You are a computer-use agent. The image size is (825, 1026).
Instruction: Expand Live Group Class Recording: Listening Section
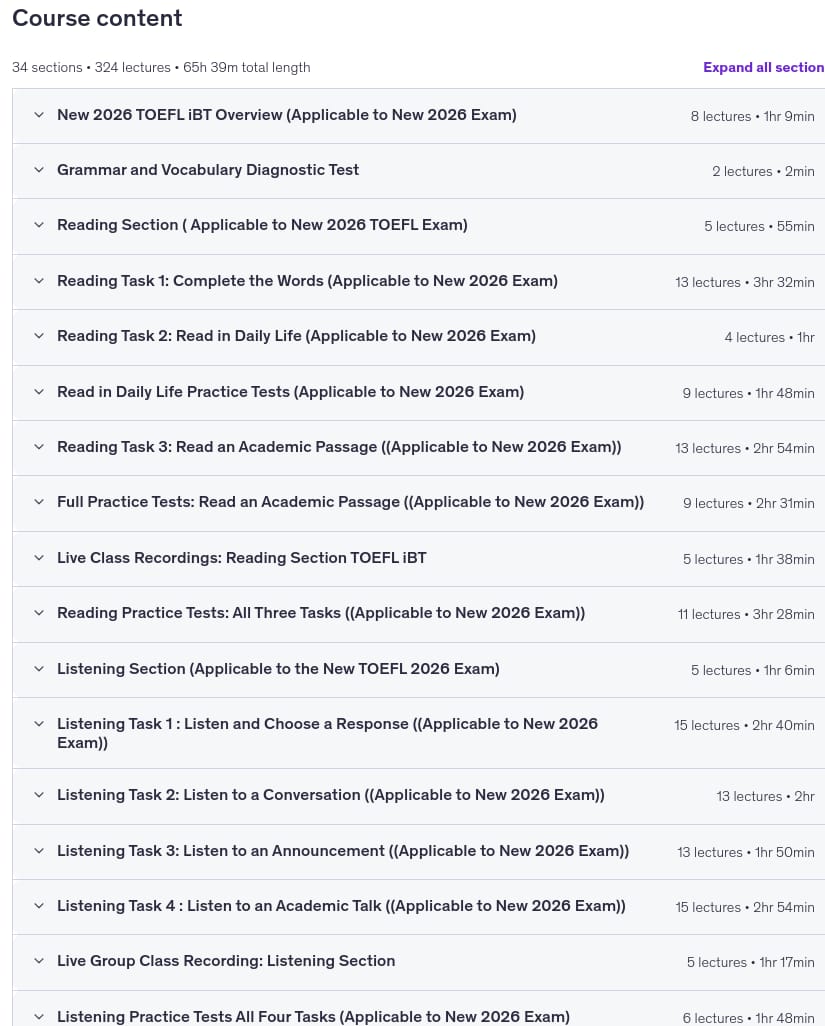39,961
